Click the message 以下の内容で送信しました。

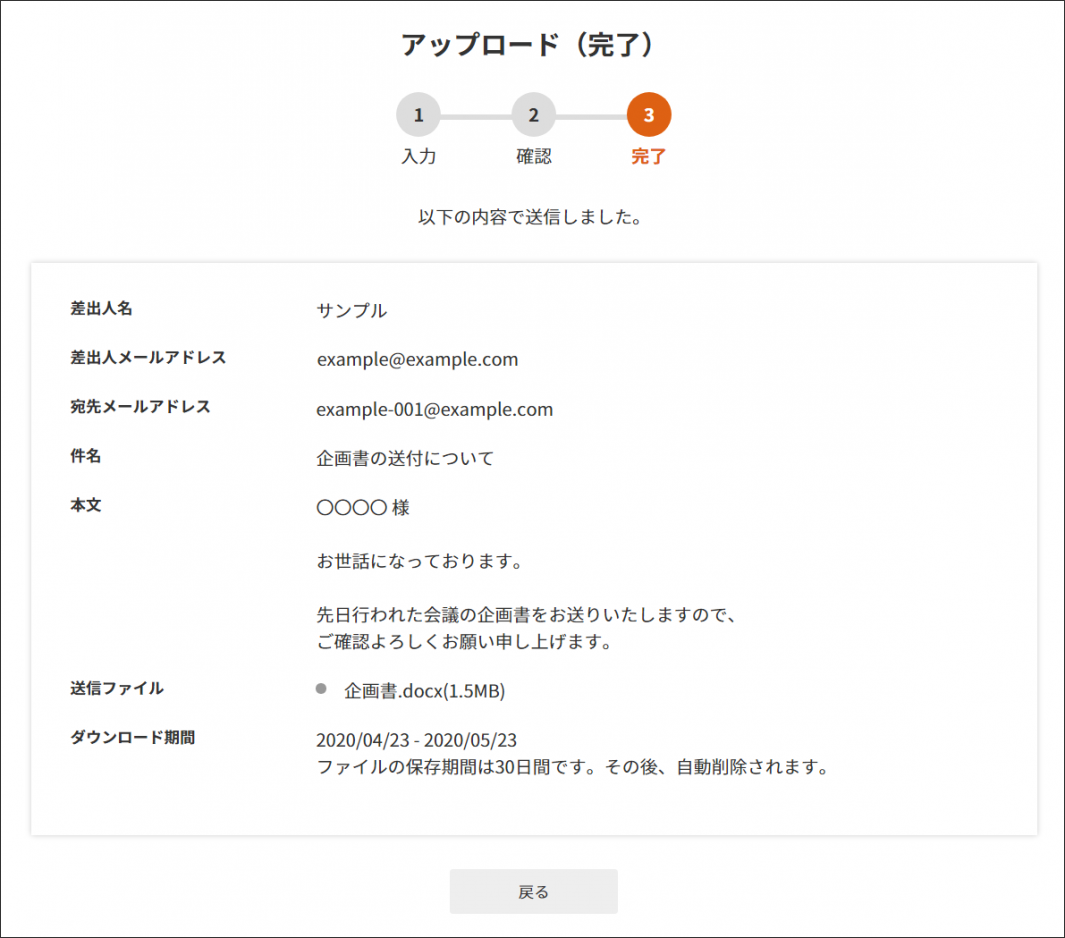click(529, 217)
